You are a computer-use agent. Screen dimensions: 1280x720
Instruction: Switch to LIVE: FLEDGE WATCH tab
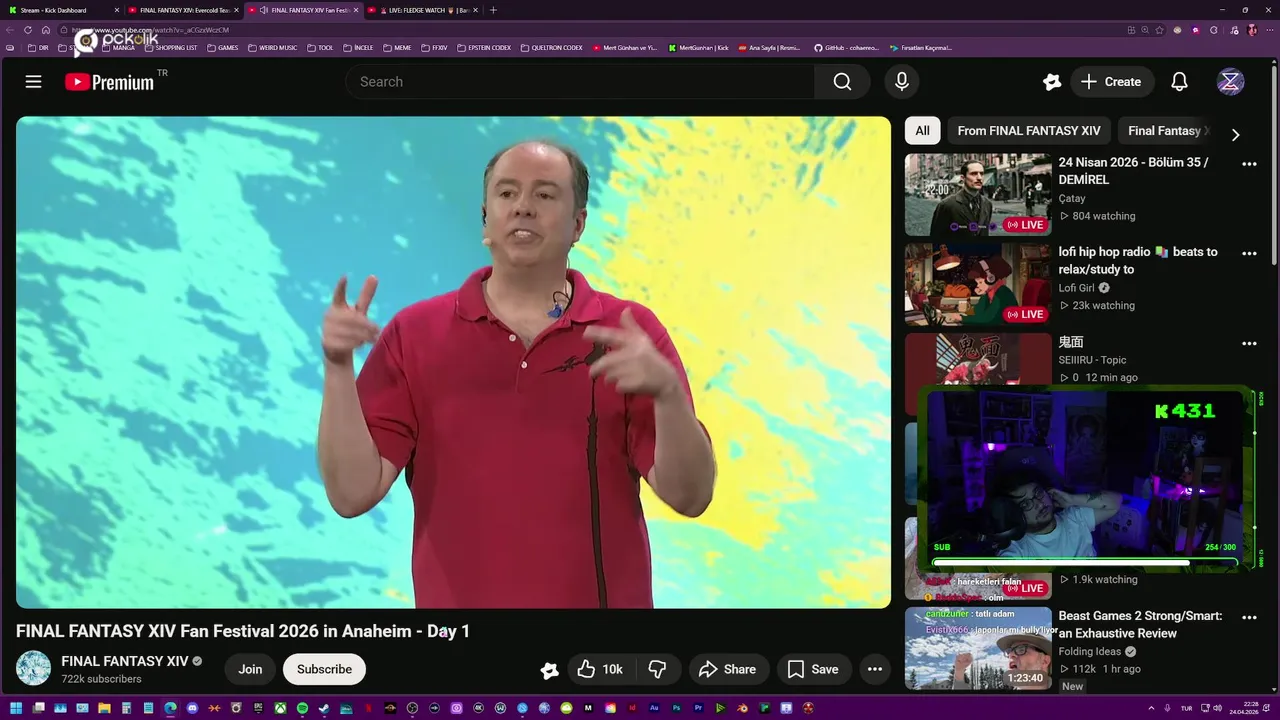[422, 10]
